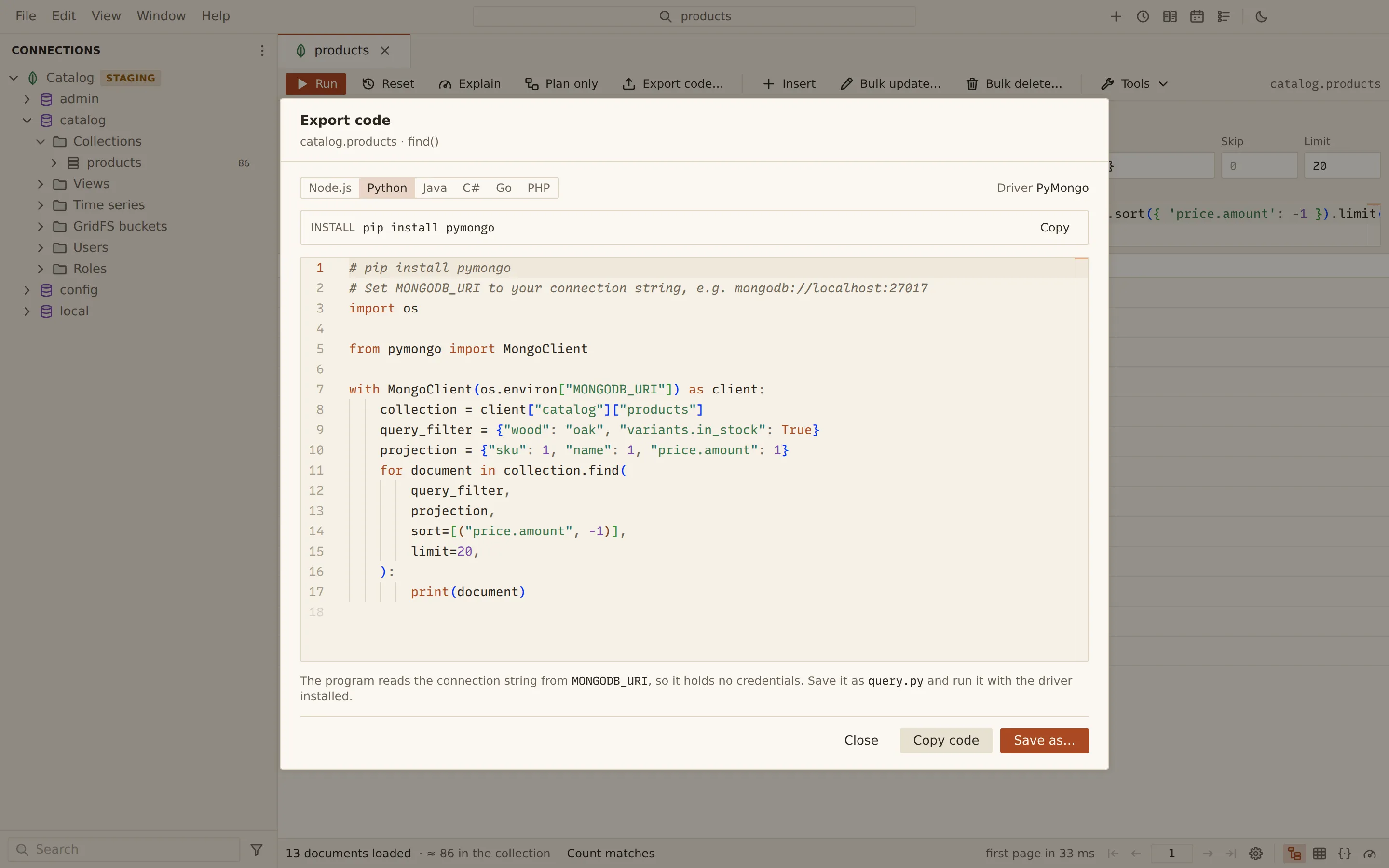Click the settings gear in status bar
This screenshot has width=1389, height=868.
pyautogui.click(x=1256, y=854)
